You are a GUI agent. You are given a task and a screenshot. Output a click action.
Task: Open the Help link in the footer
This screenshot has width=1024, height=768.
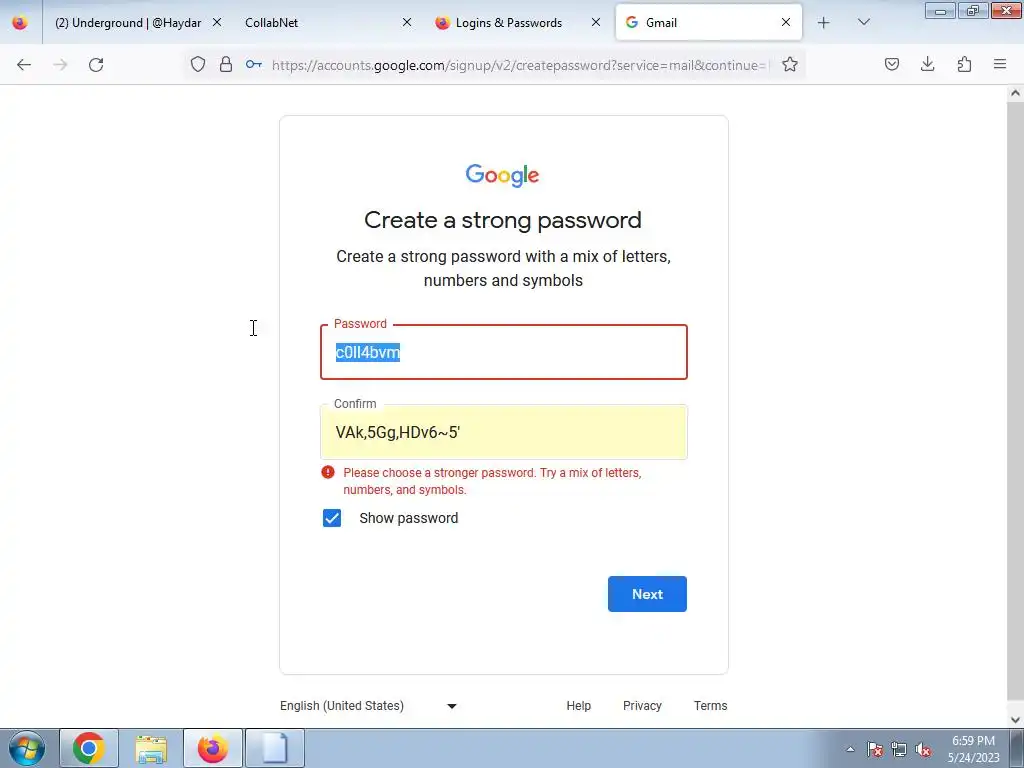579,706
